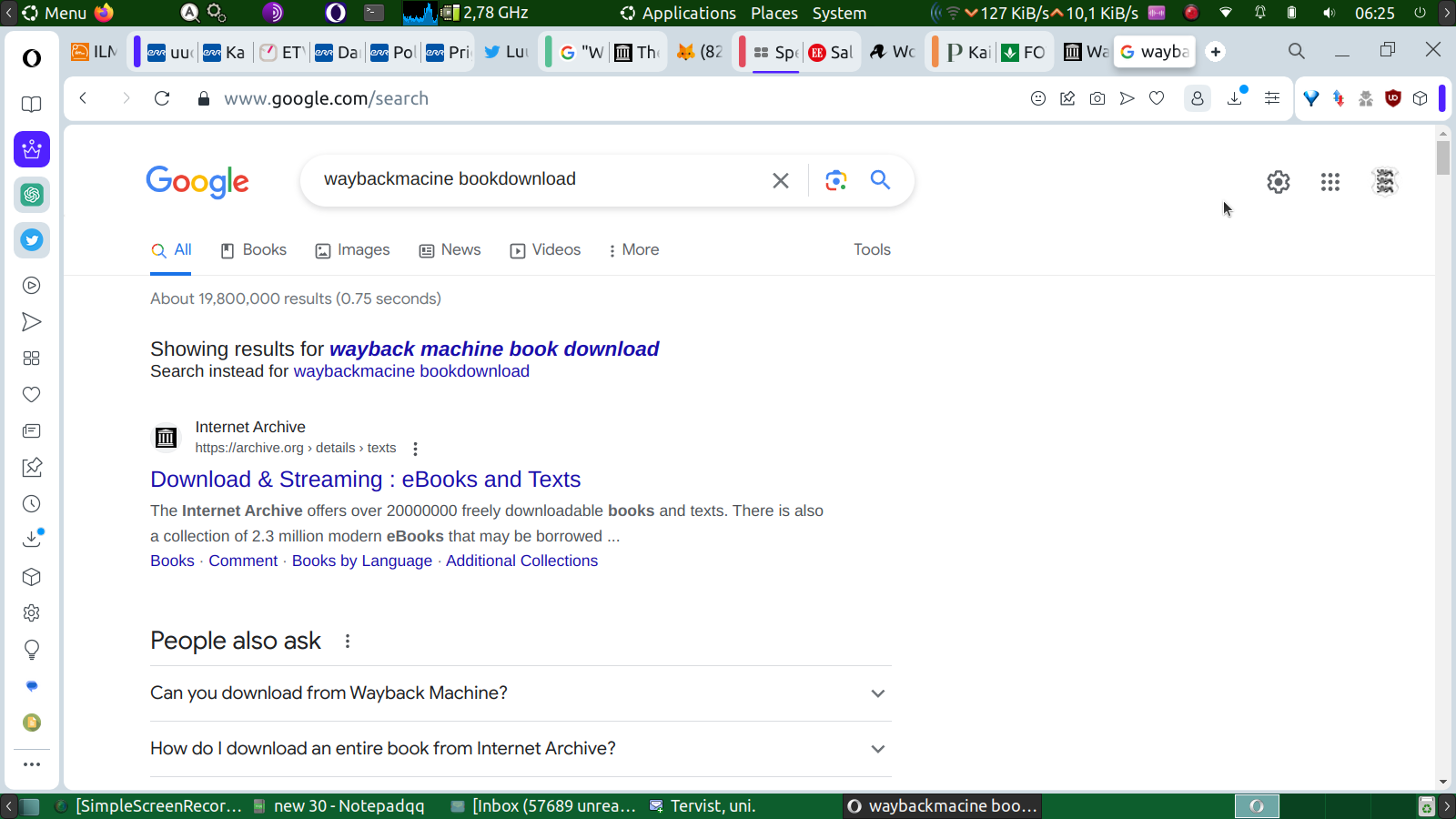Open the Applications menu in top panel

click(x=679, y=13)
